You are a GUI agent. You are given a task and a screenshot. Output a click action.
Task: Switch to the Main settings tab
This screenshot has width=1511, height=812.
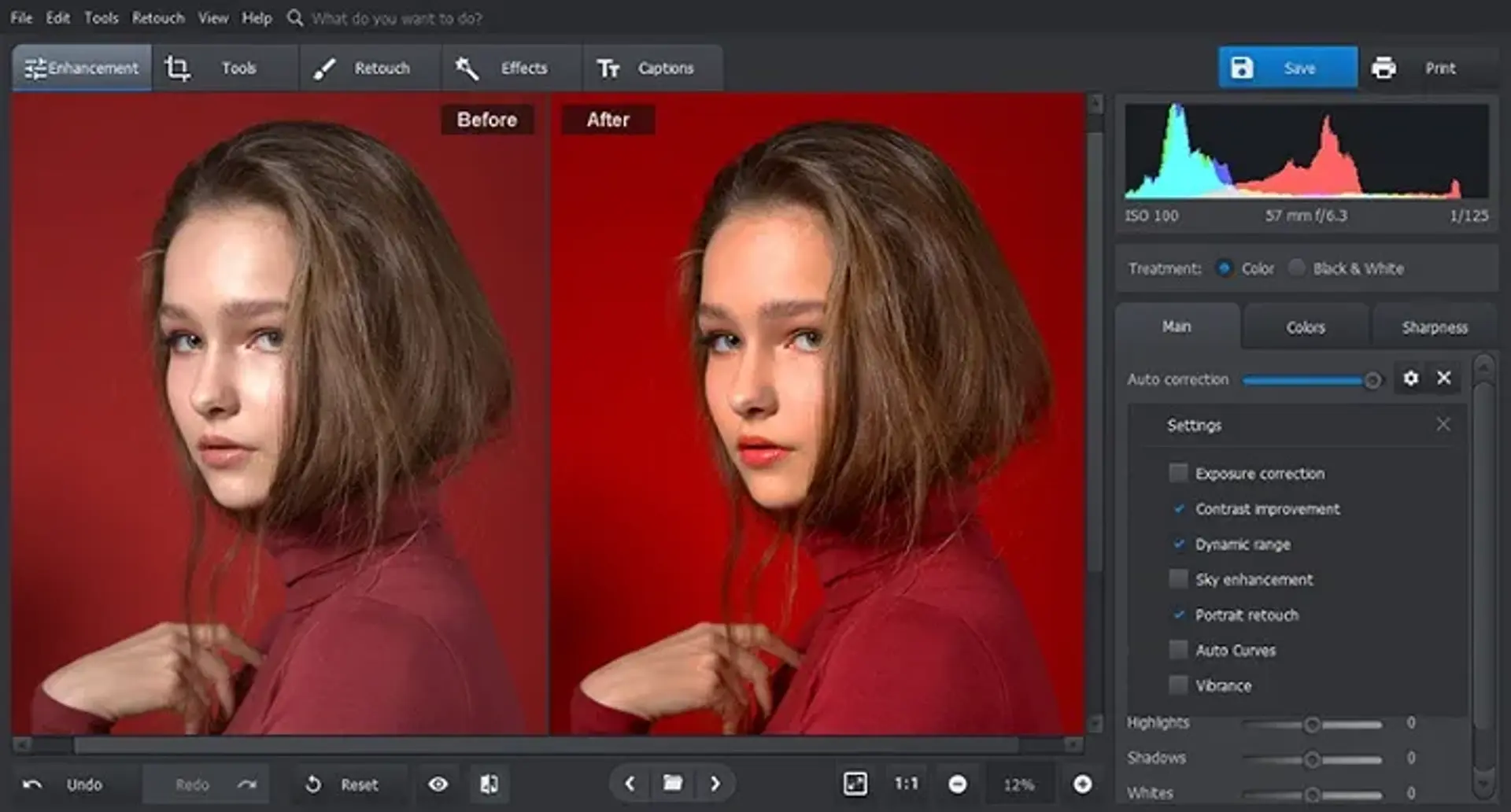[x=1177, y=326]
